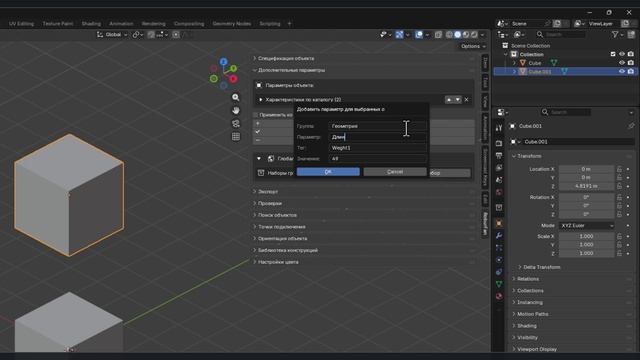
Task: Open the Scene properties tab icon
Action: click(499, 180)
